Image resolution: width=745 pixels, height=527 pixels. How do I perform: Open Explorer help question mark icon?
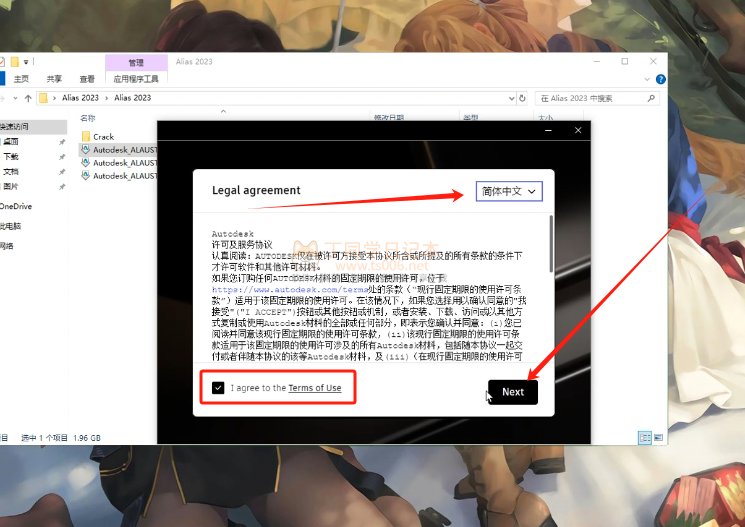coord(660,79)
